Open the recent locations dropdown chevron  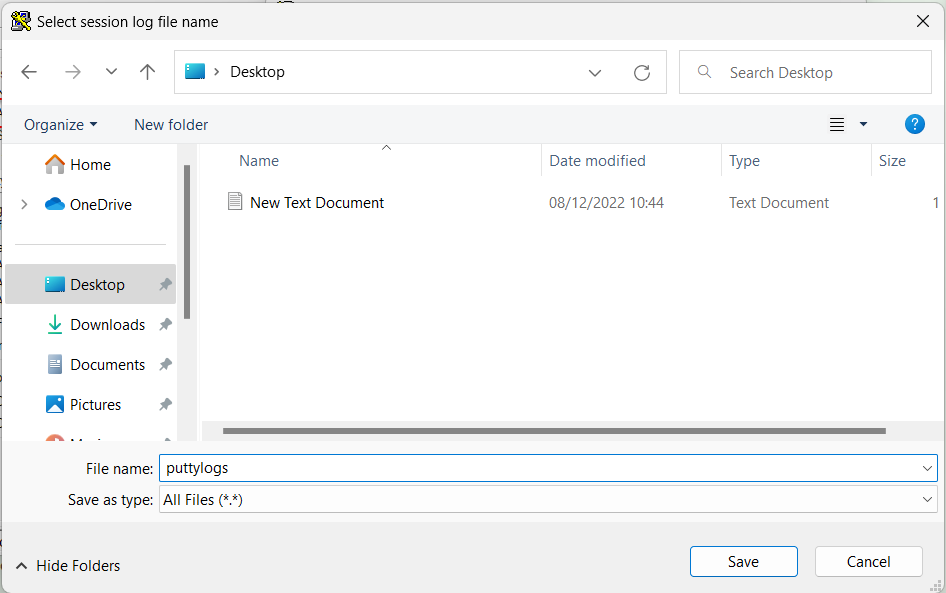[111, 72]
